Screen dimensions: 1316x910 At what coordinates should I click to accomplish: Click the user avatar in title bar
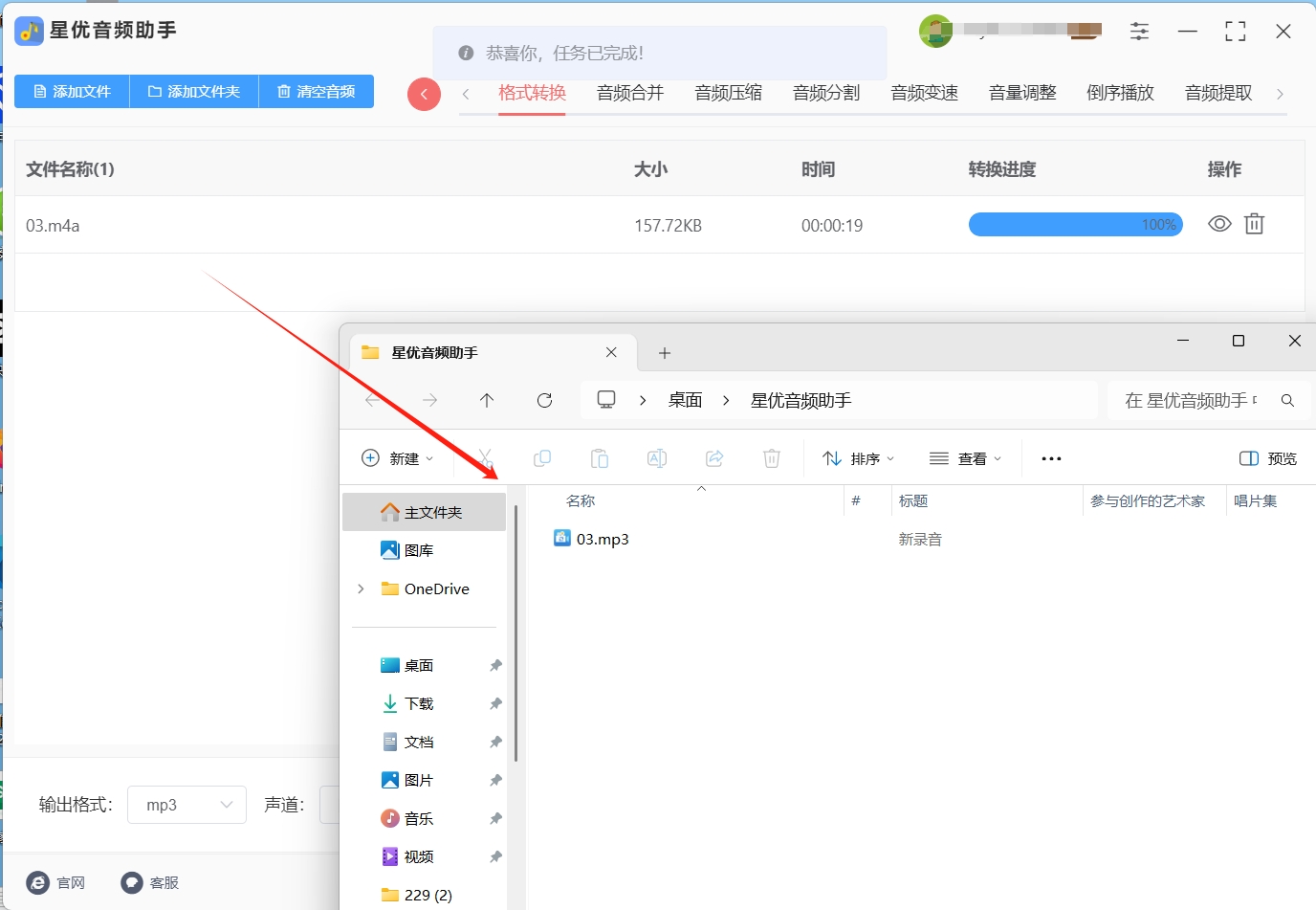click(935, 32)
